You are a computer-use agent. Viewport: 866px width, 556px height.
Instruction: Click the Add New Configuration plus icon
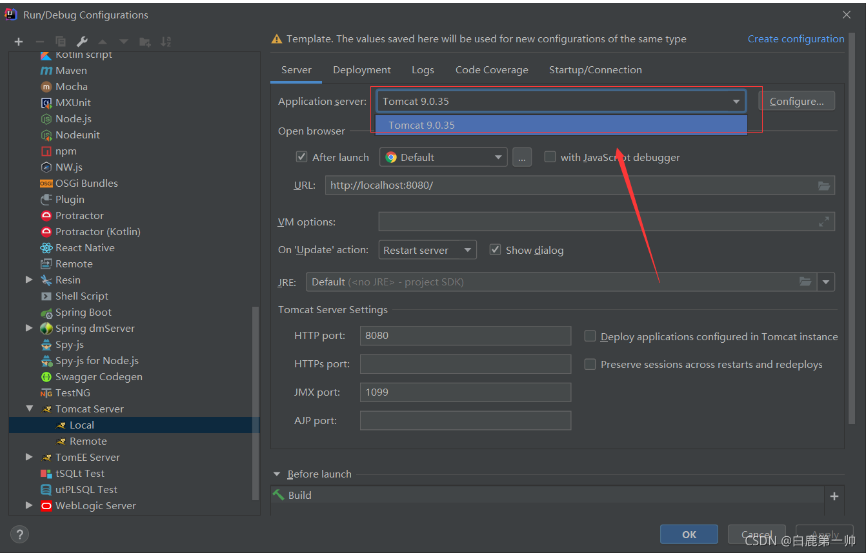pyautogui.click(x=18, y=41)
